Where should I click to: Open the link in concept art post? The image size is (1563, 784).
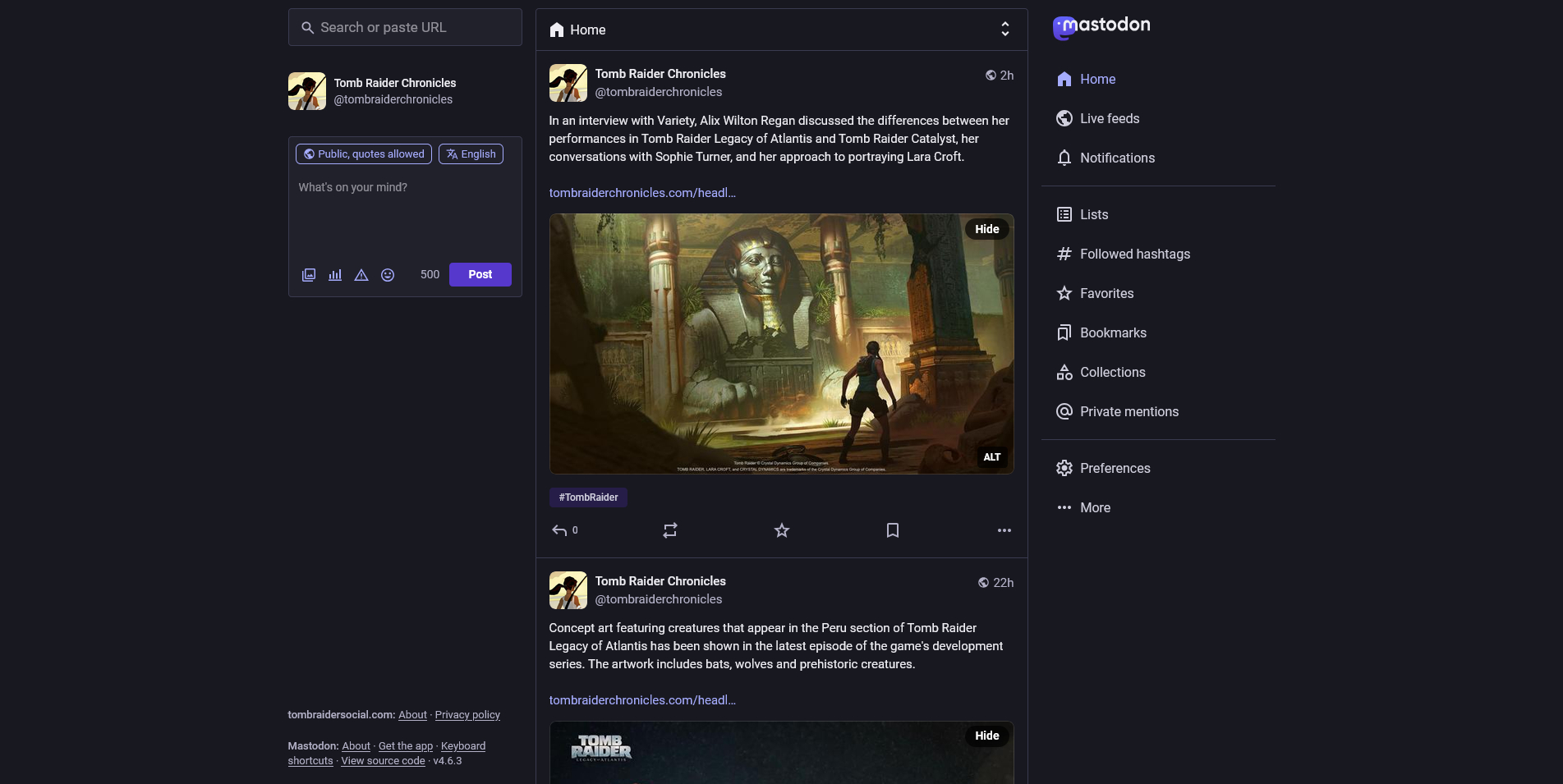(642, 700)
